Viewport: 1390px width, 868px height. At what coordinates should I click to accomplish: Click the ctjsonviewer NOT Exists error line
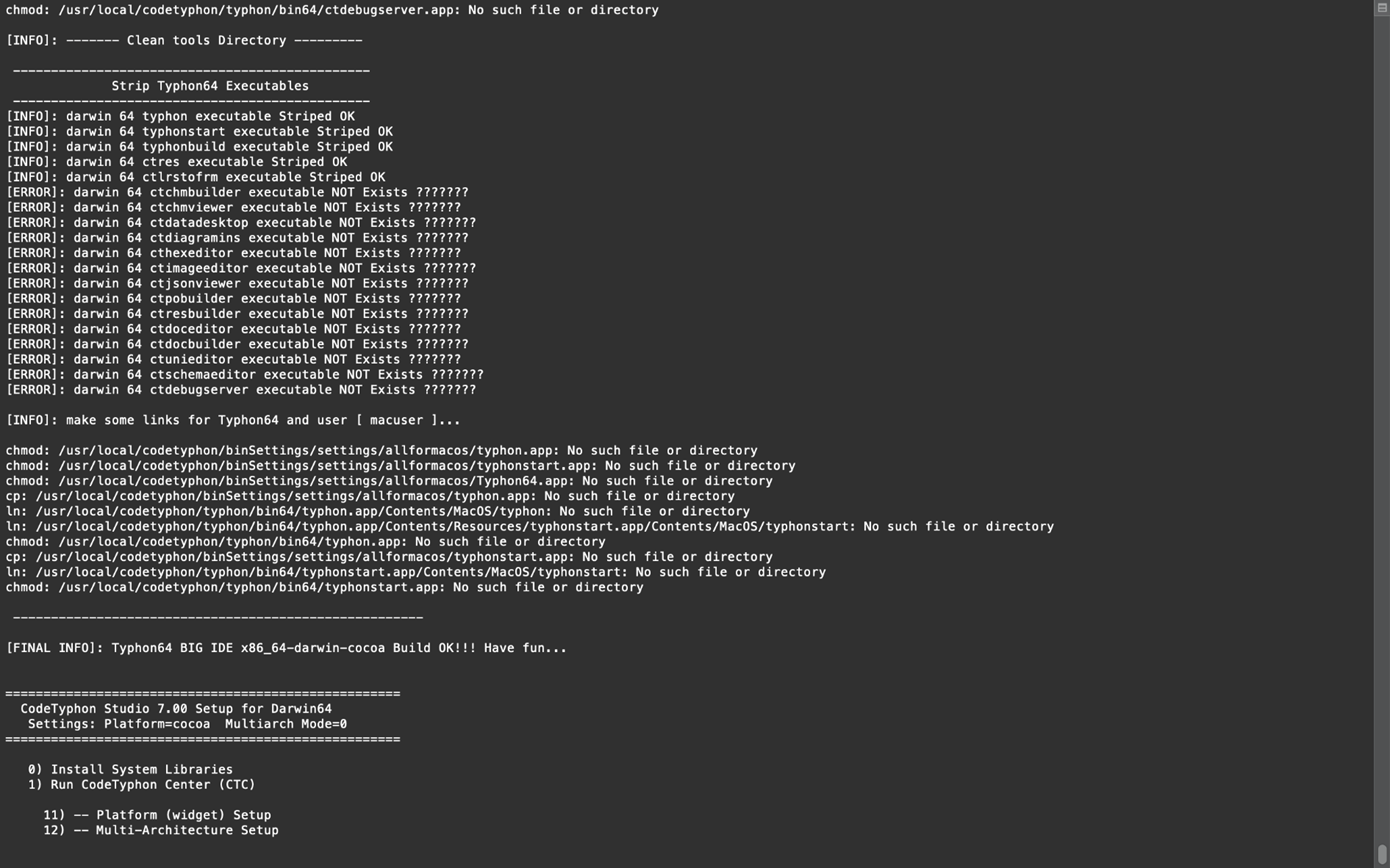(237, 283)
